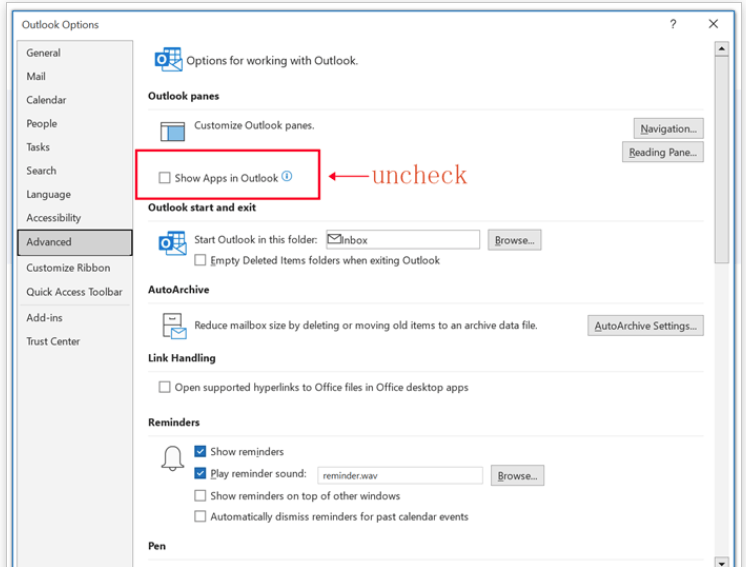Click the help question mark icon

(x=673, y=24)
